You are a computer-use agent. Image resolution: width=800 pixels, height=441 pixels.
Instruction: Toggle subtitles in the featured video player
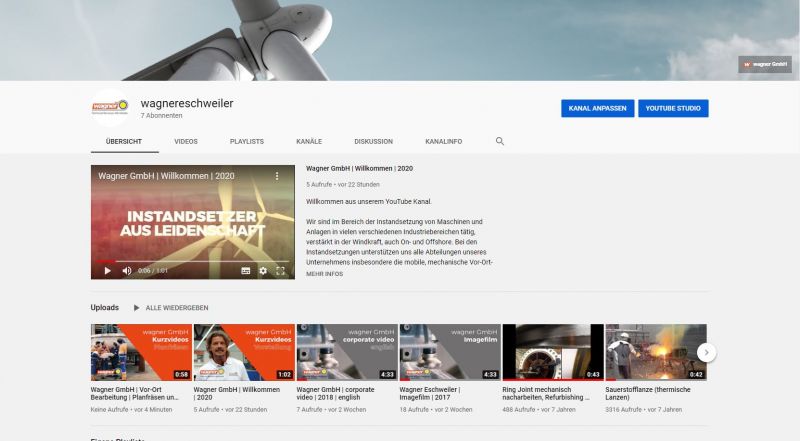click(x=245, y=271)
